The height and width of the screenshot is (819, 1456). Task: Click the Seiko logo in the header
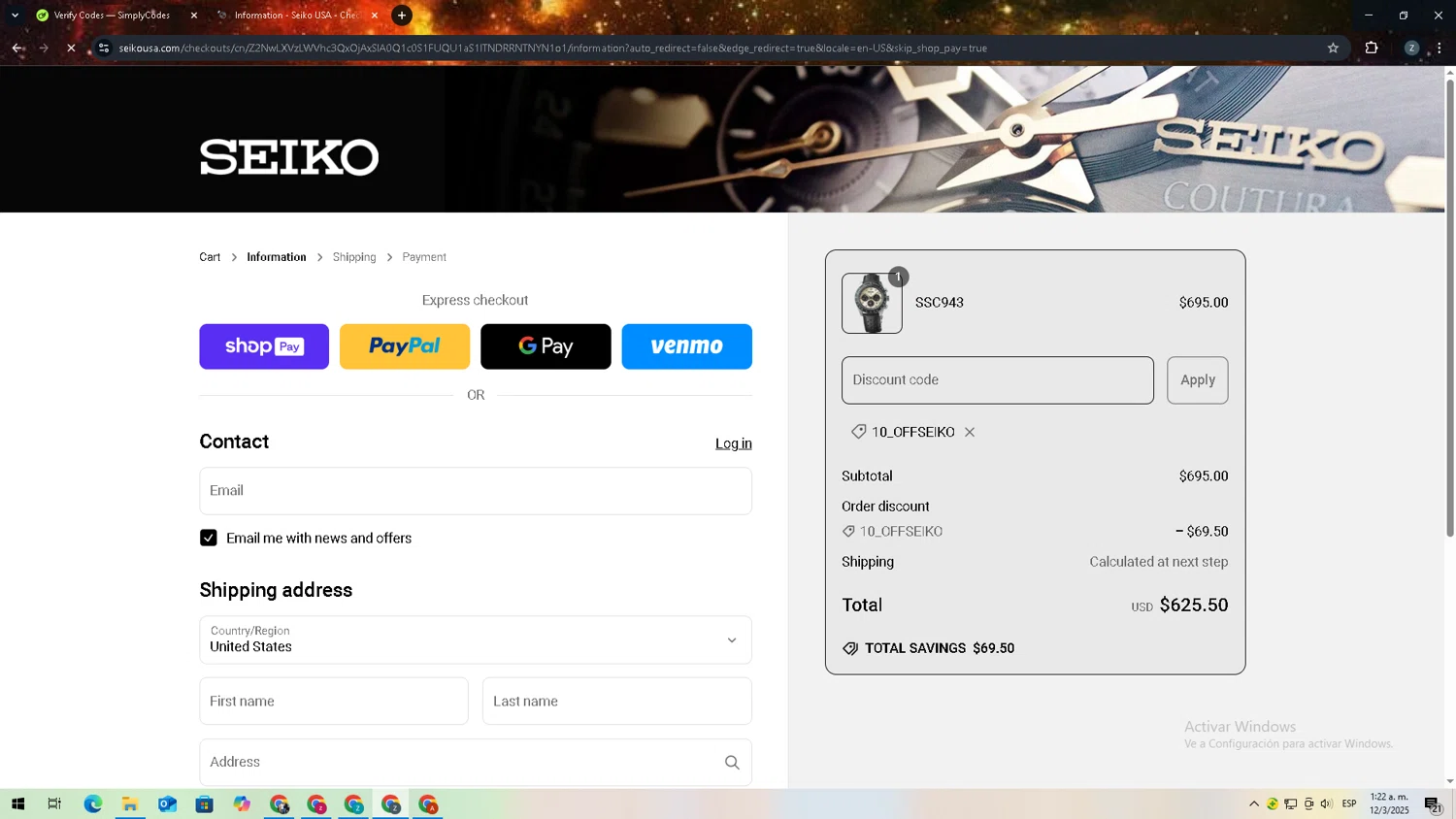point(289,157)
